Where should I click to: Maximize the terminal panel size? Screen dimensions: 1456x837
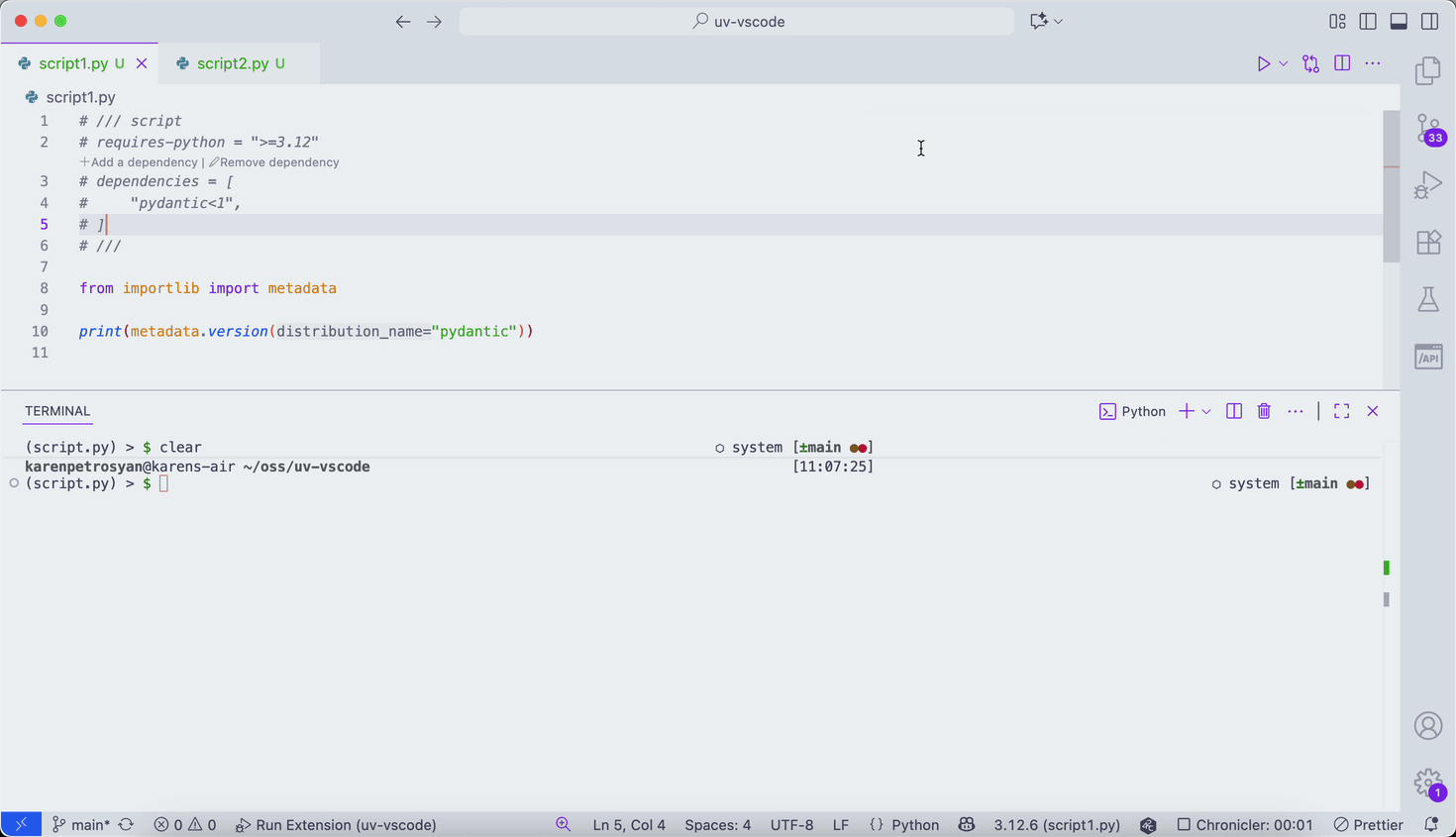pyautogui.click(x=1341, y=411)
